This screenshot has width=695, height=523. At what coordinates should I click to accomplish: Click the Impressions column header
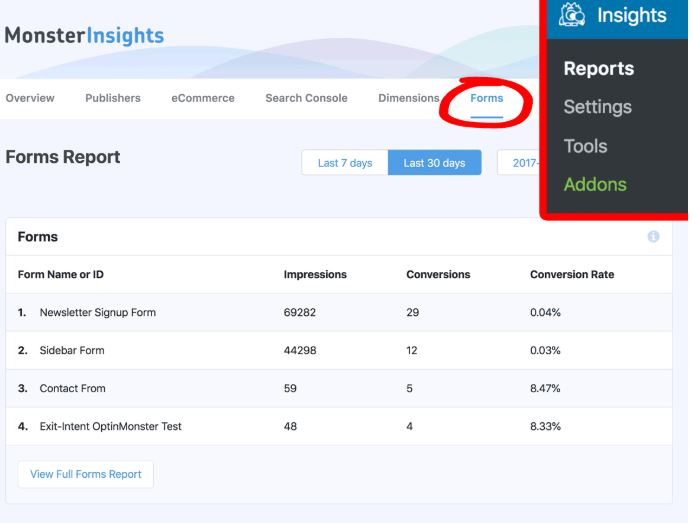coord(315,274)
